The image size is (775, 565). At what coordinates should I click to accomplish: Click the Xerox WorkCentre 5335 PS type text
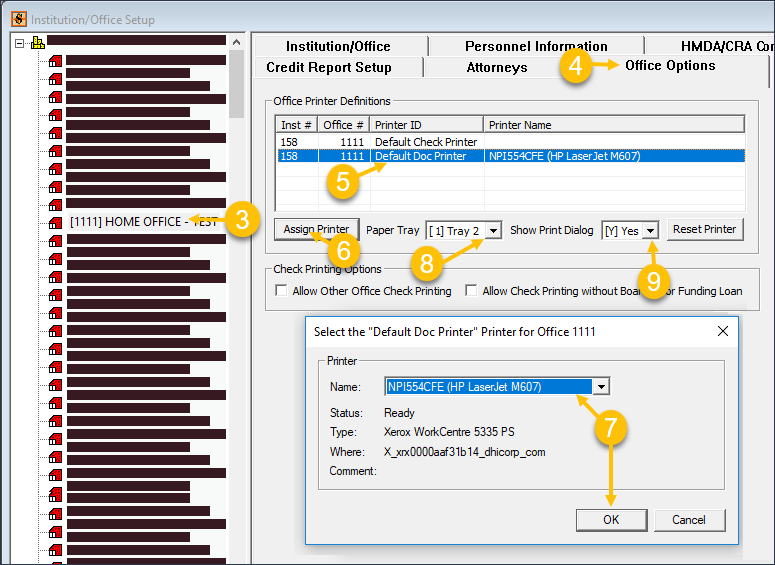pyautogui.click(x=449, y=432)
